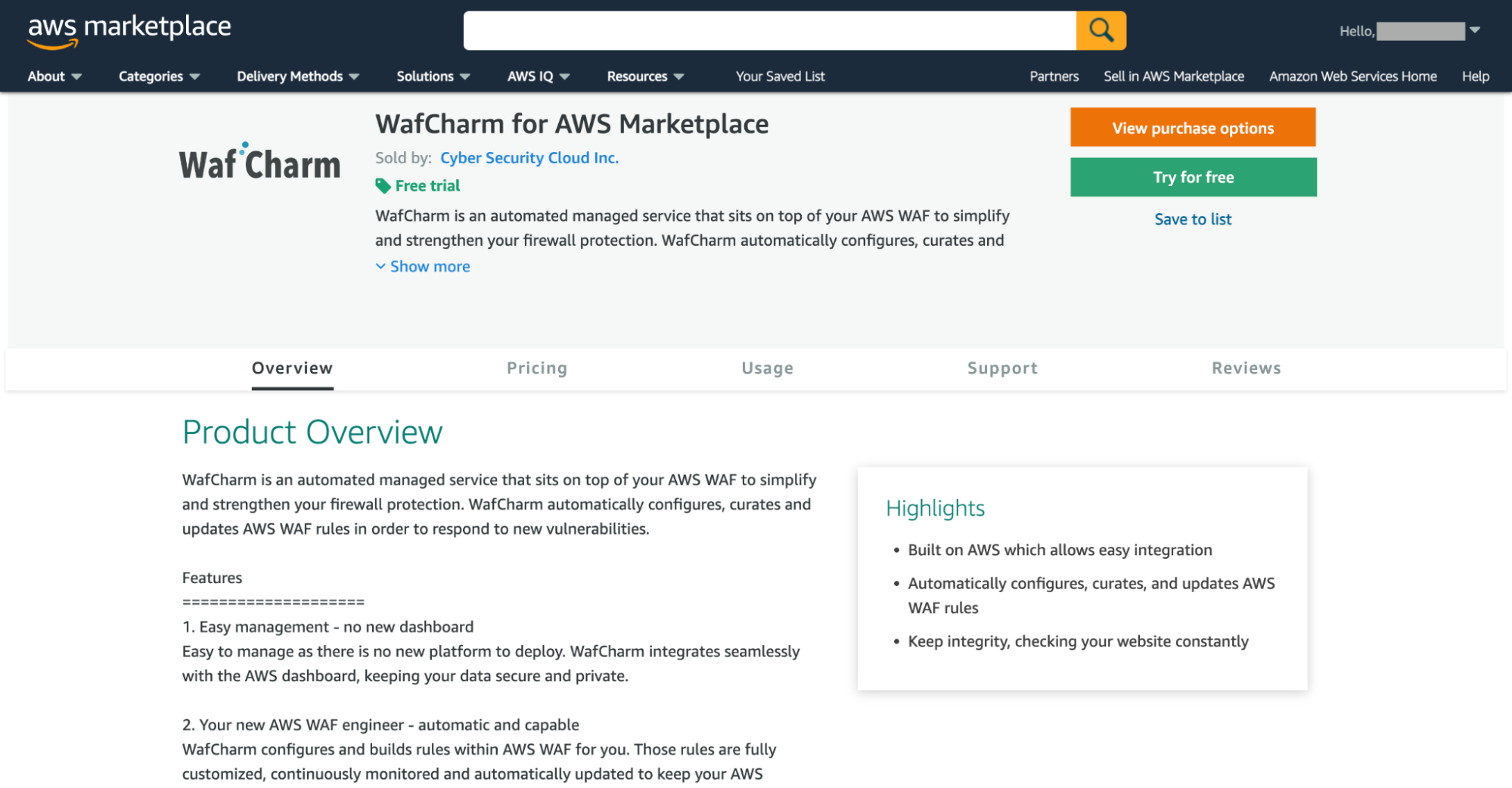Switch to the Support tab
The image size is (1512, 788).
pos(1002,368)
